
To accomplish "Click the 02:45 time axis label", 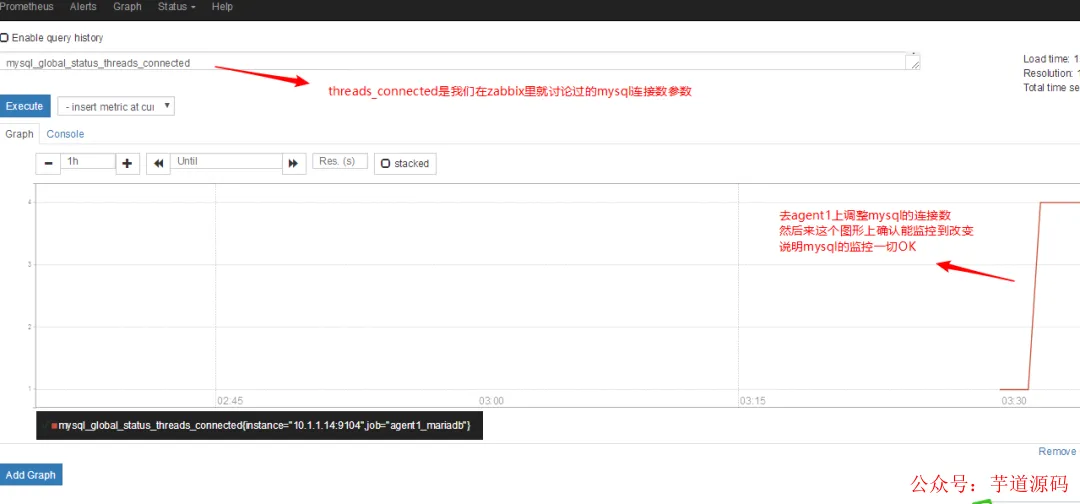I will (229, 400).
